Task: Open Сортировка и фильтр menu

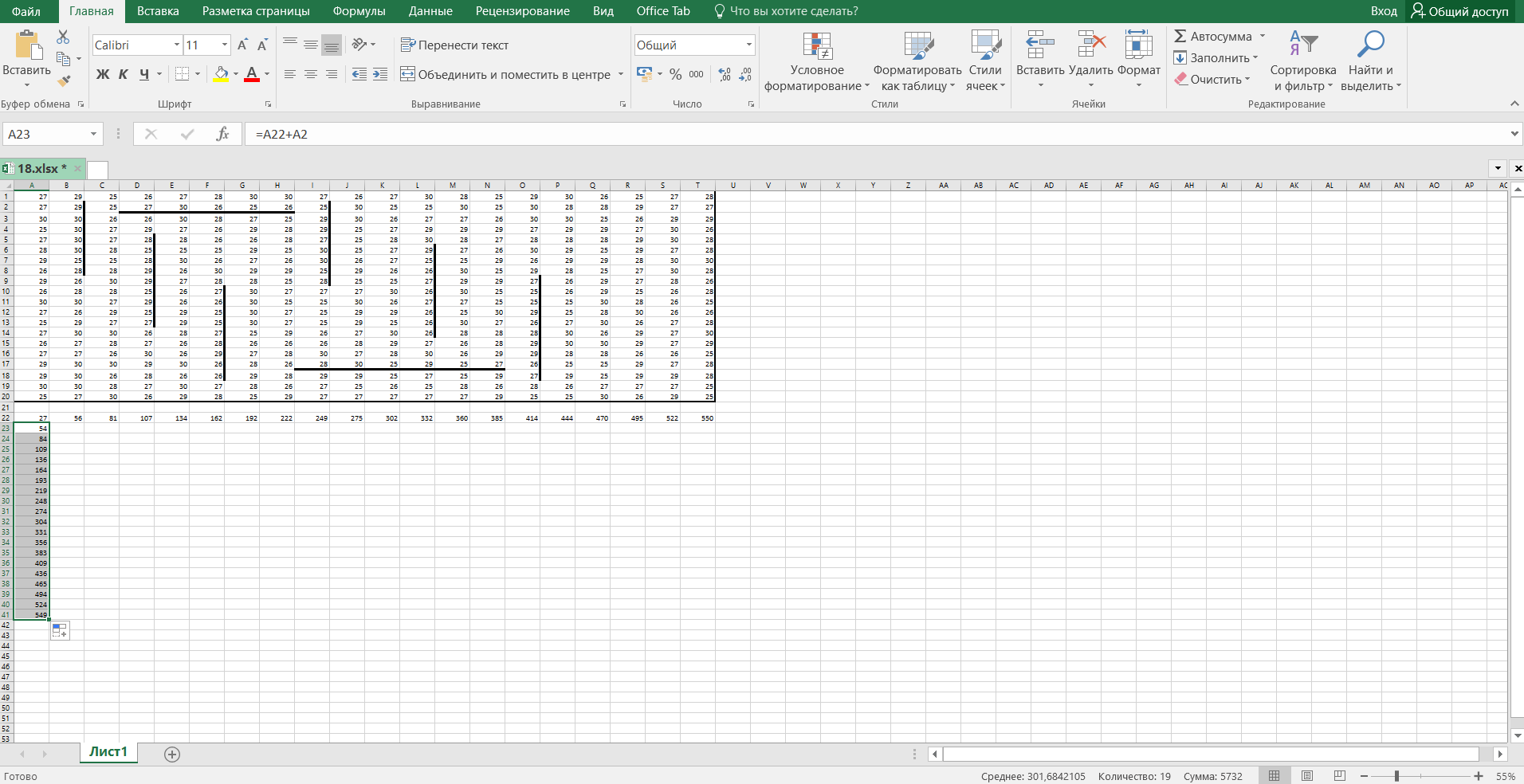Action: click(x=1303, y=62)
